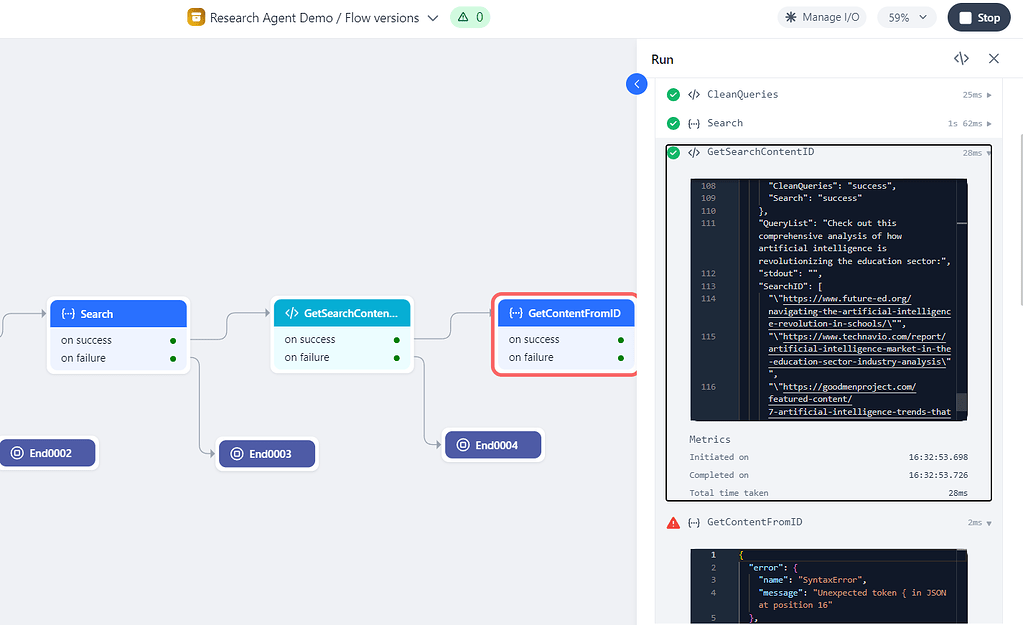Click the green check beside GetSearchContentID

673,152
